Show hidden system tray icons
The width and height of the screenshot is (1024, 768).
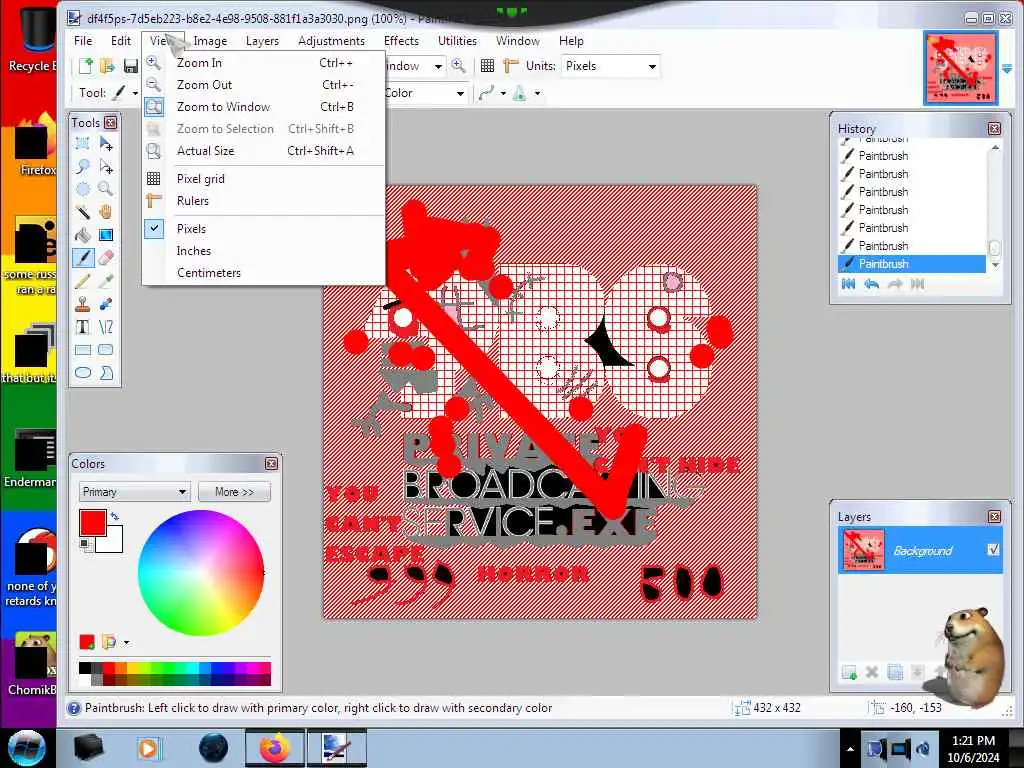[850, 749]
